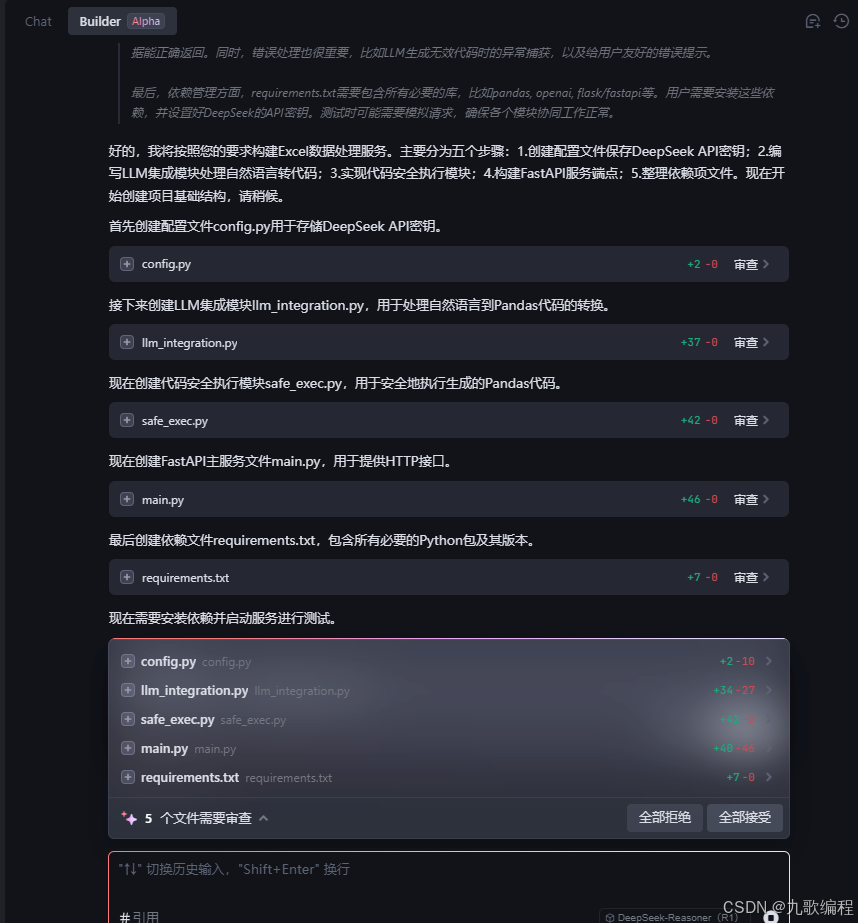Click plus icon beside config.py card
This screenshot has width=858, height=923.
[127, 264]
